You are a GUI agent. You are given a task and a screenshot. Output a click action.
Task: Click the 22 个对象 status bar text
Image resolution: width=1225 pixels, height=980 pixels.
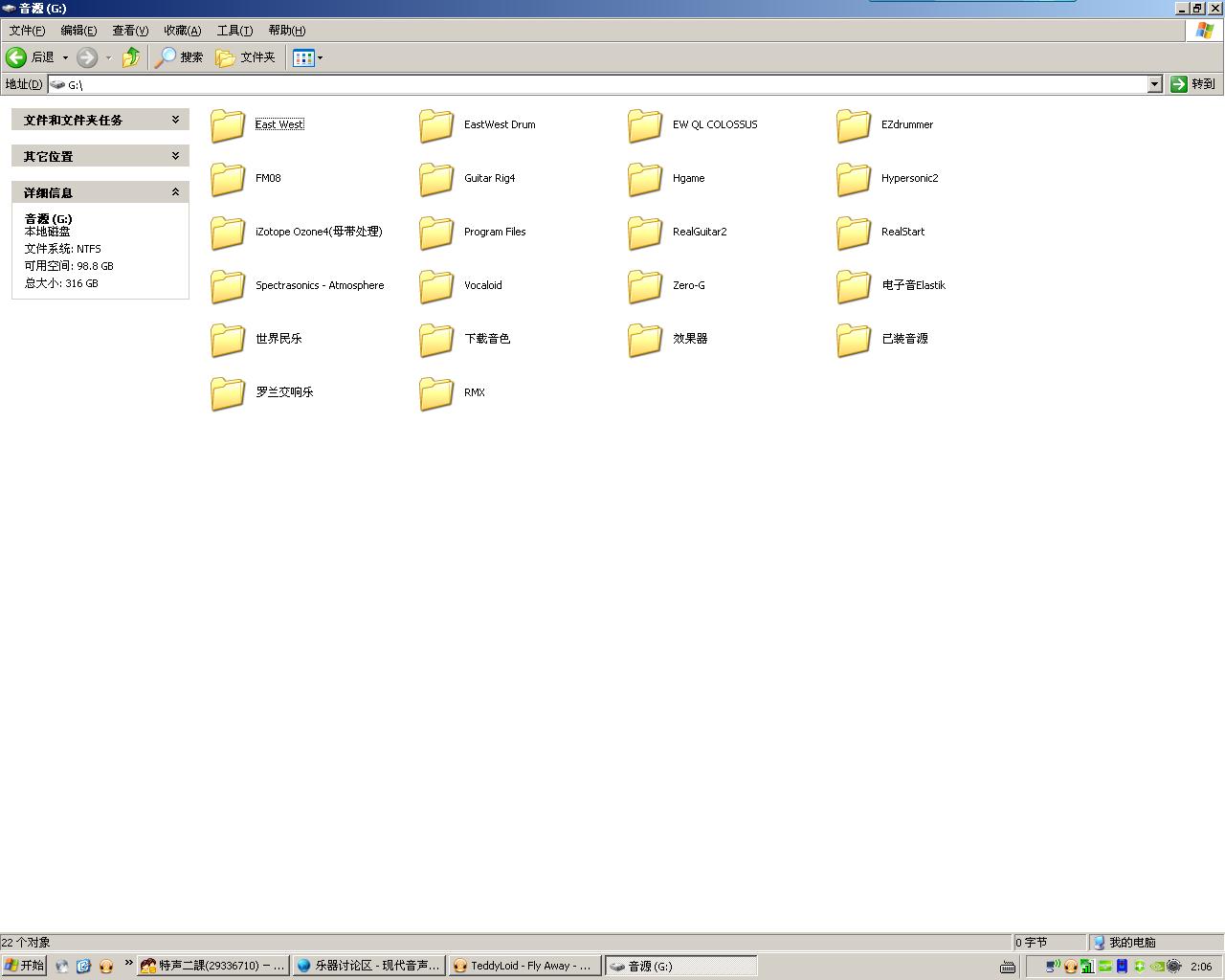pyautogui.click(x=27, y=943)
